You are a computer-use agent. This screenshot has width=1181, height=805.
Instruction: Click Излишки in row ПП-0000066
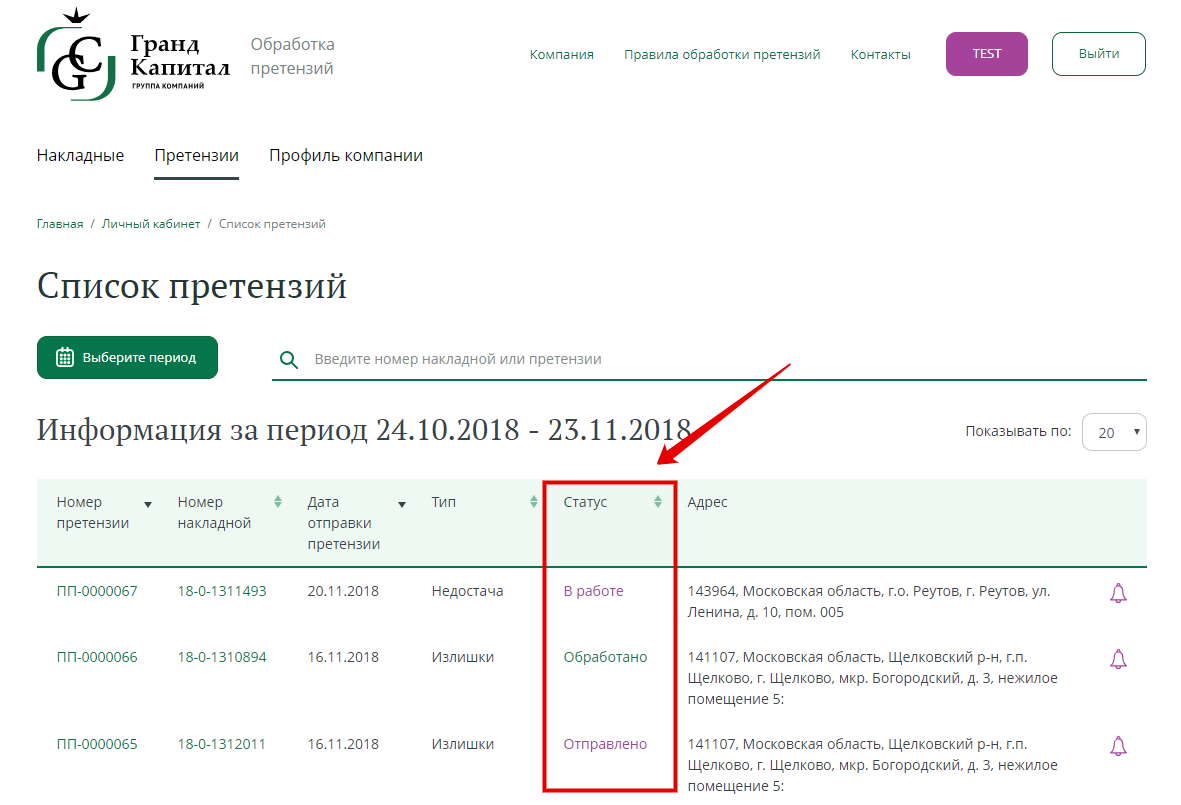(x=462, y=657)
